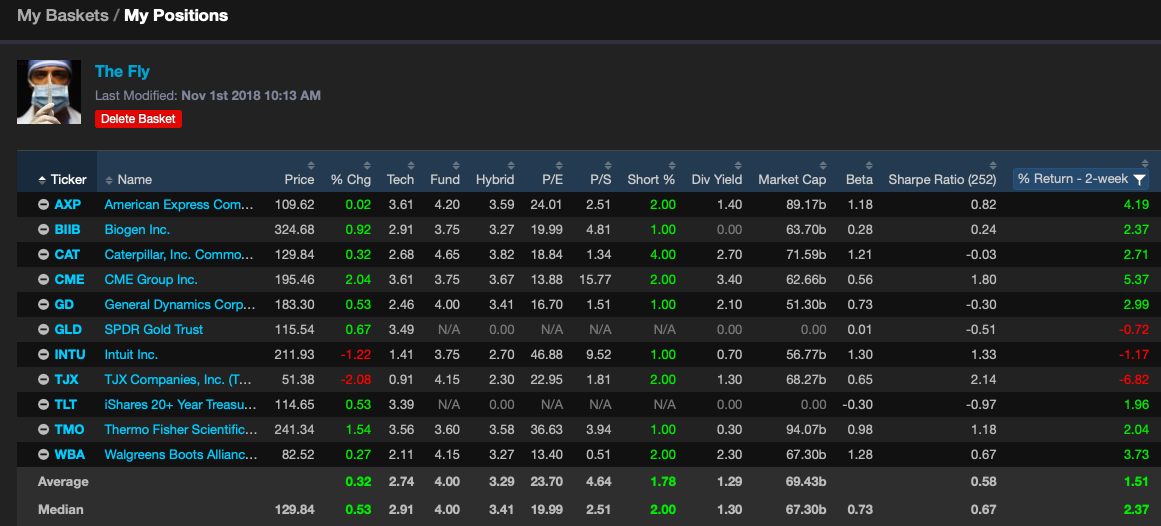Open the CAT ticker link
This screenshot has height=526, width=1161.
(x=67, y=255)
